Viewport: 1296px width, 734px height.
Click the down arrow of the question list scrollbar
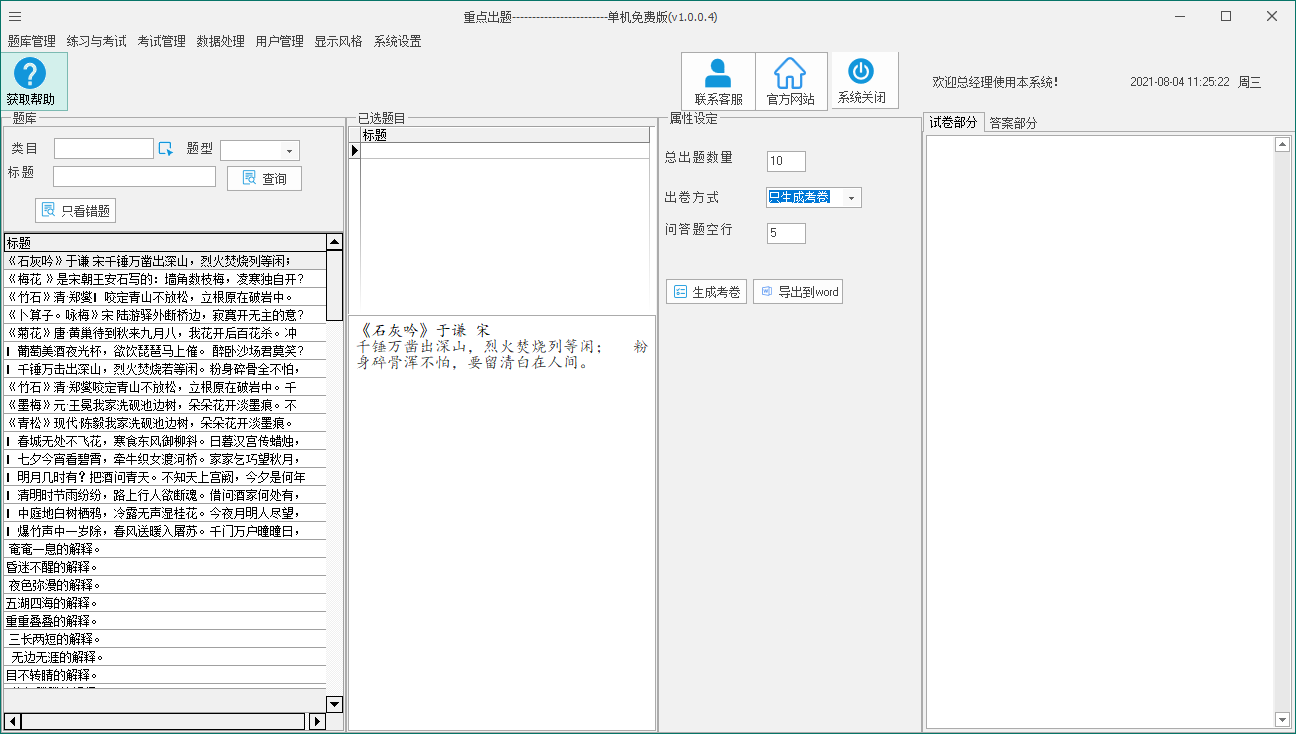334,704
